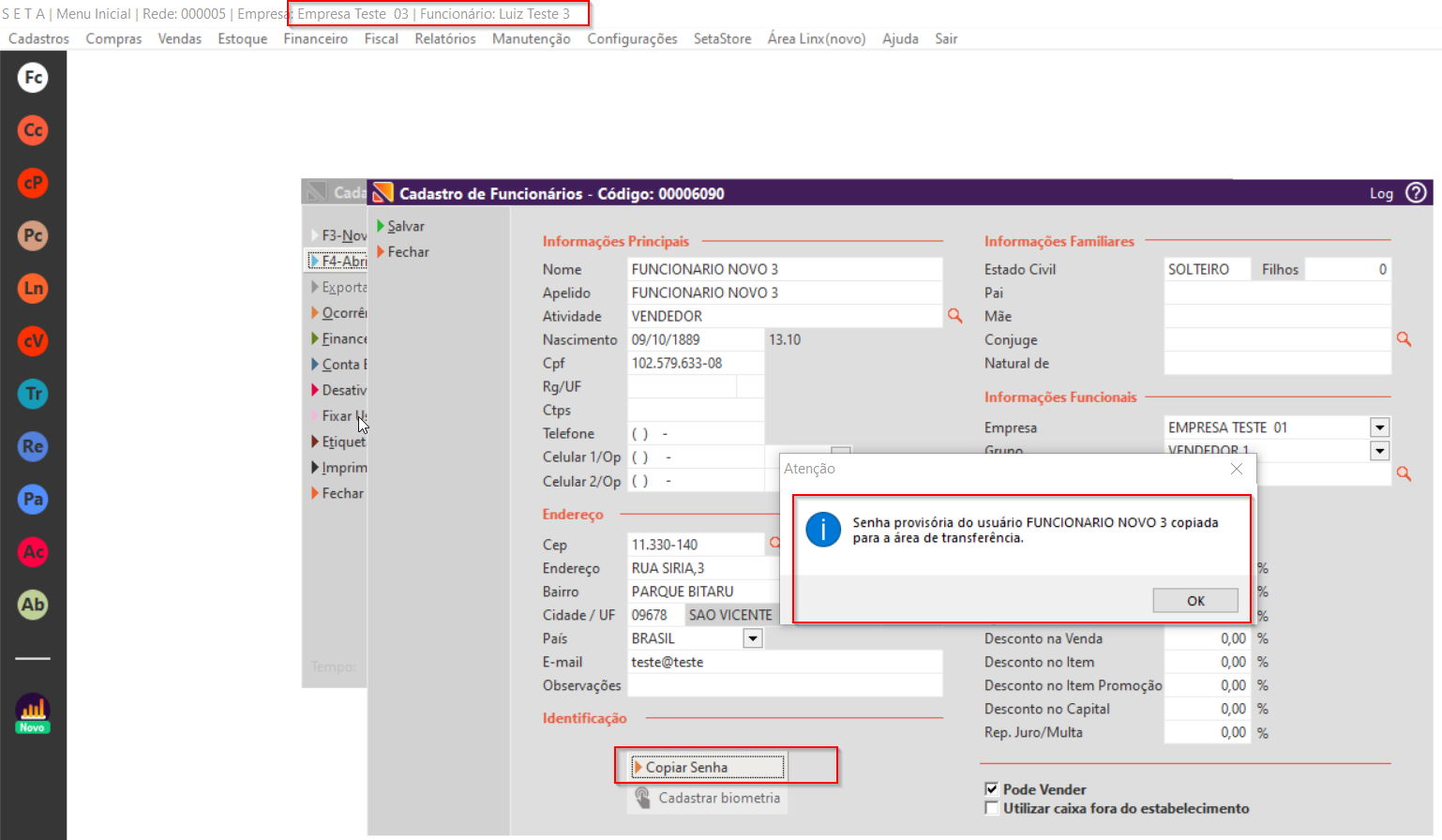This screenshot has width=1442, height=840.
Task: Open the Ac sidebar shortcut
Action: (33, 552)
